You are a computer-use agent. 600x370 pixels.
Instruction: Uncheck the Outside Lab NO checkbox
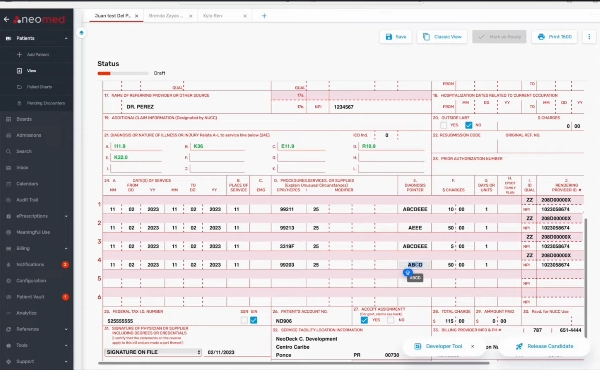point(468,125)
